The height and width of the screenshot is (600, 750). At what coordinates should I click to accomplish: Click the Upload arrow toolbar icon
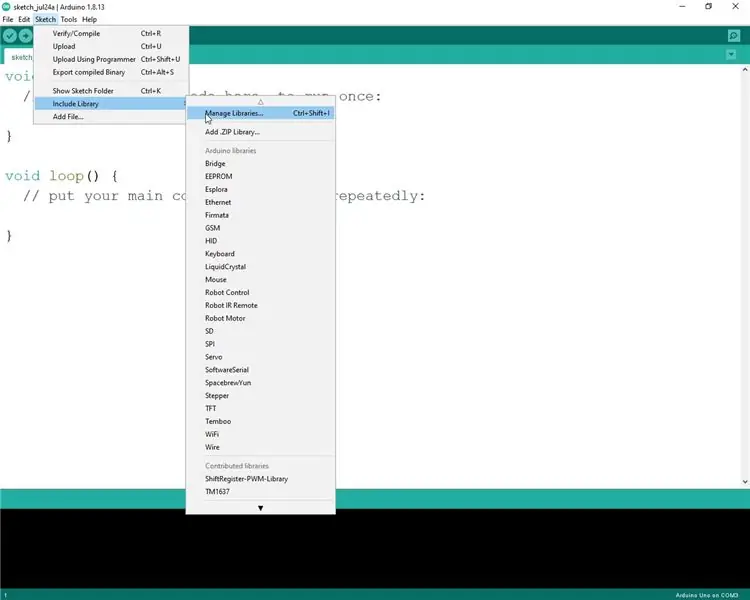click(25, 36)
